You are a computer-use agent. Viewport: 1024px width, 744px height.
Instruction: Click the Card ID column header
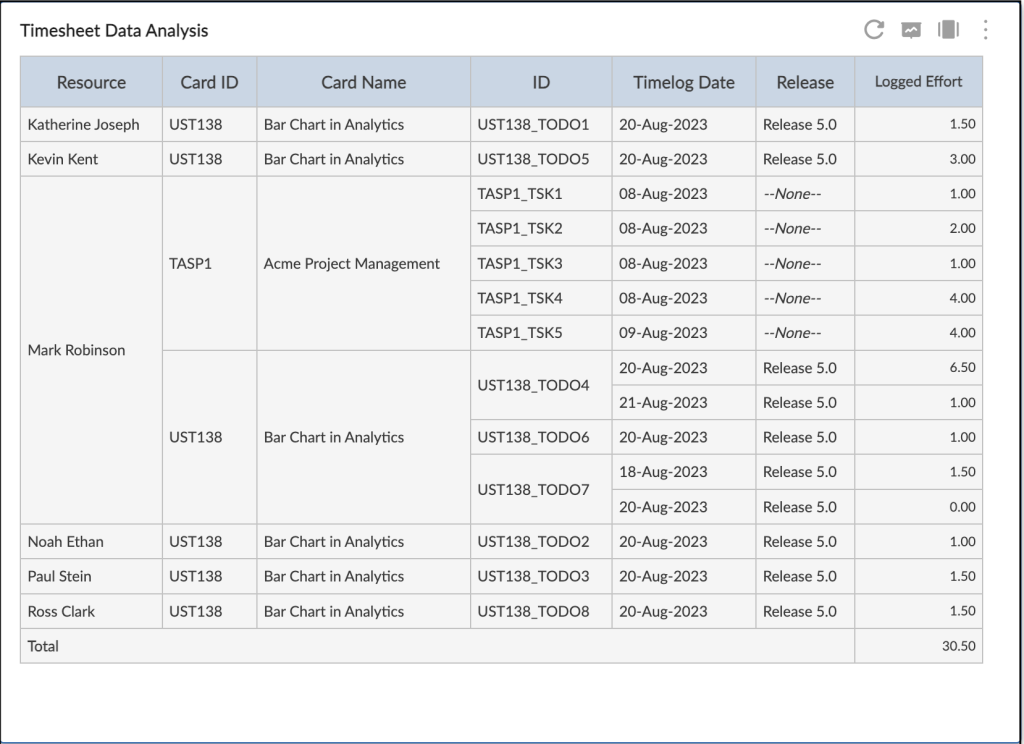point(209,82)
